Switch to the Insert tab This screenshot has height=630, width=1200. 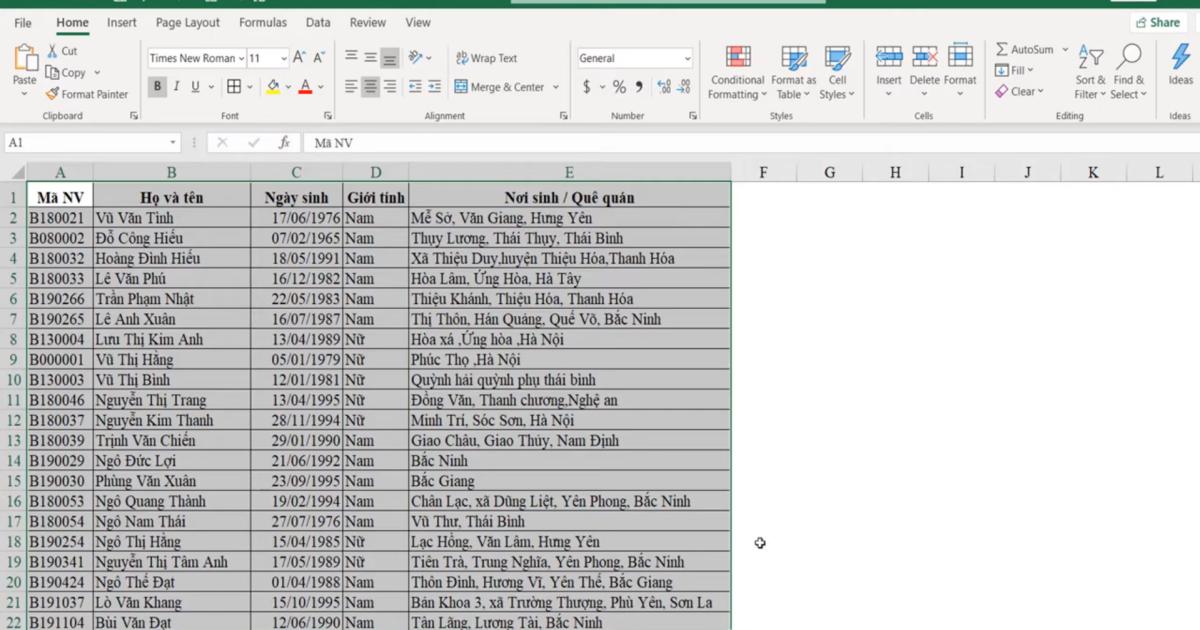(122, 22)
